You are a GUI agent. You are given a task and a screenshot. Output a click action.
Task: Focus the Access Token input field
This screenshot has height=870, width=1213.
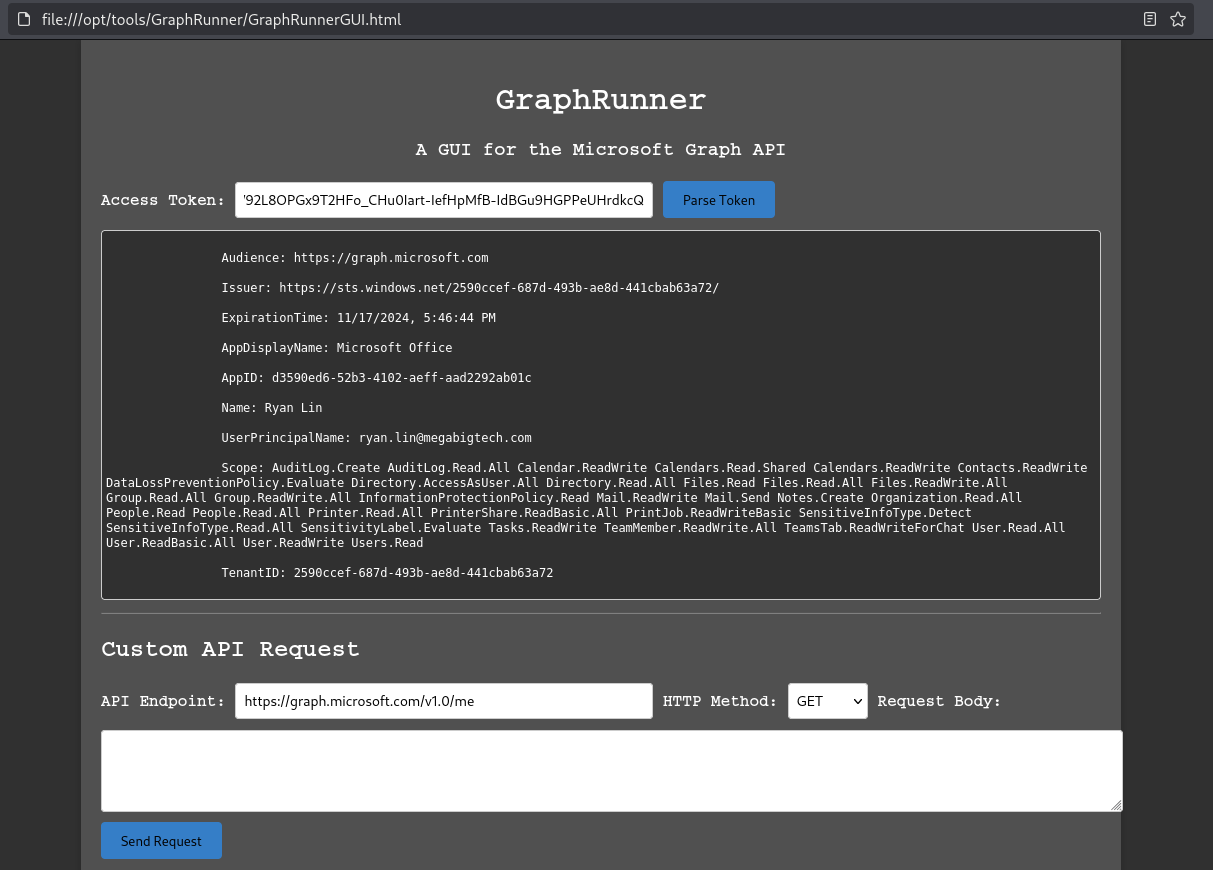coord(443,200)
